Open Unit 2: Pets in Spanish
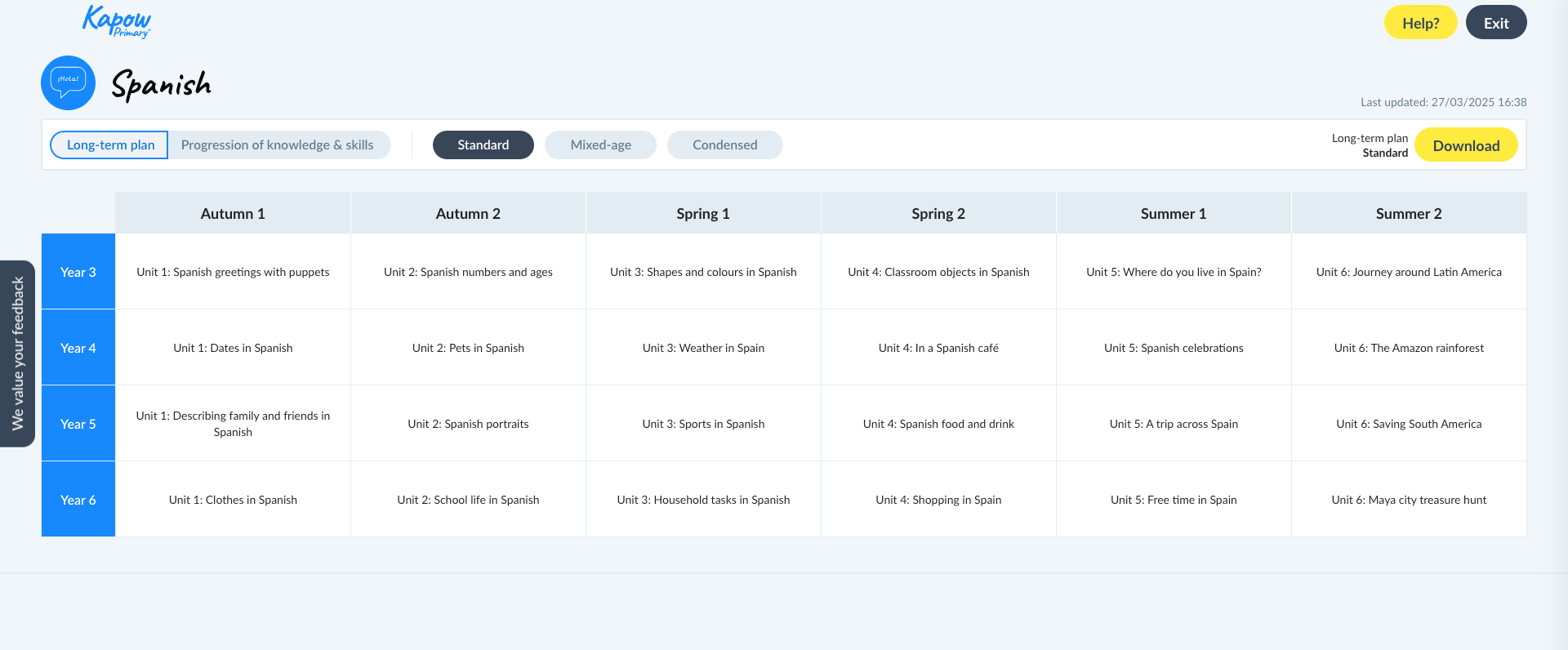 pyautogui.click(x=468, y=348)
